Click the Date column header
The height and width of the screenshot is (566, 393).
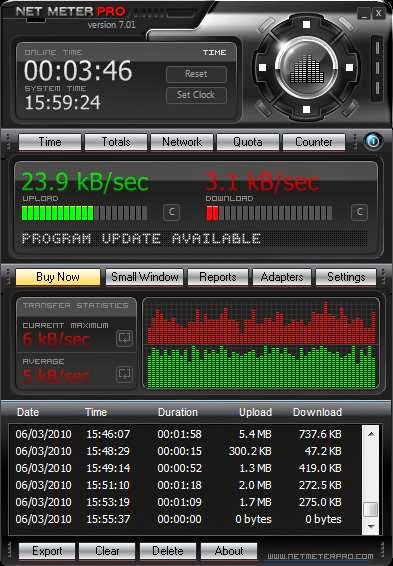[x=28, y=412]
